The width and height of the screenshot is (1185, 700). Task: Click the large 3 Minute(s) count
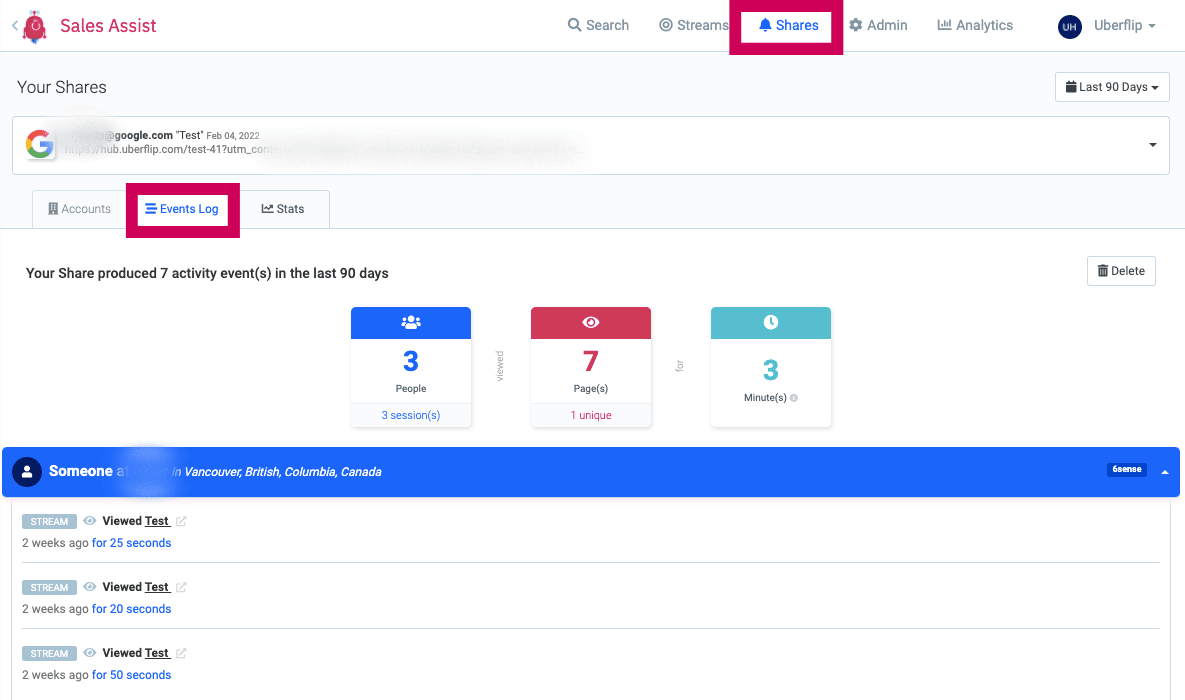[771, 370]
